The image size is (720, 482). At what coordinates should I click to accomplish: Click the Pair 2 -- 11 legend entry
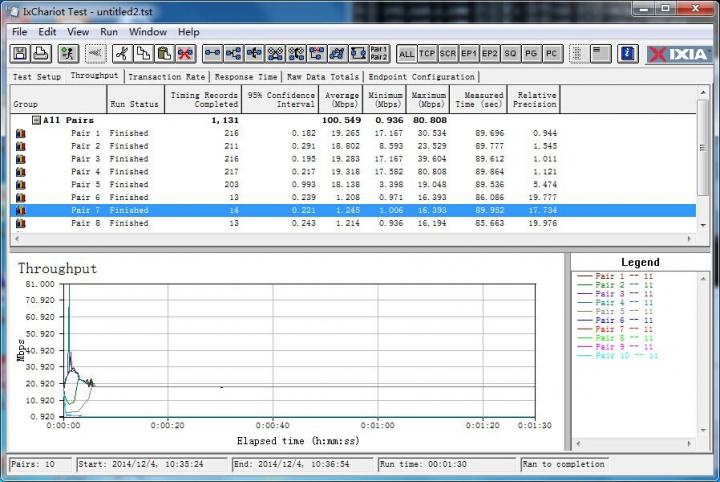615,285
